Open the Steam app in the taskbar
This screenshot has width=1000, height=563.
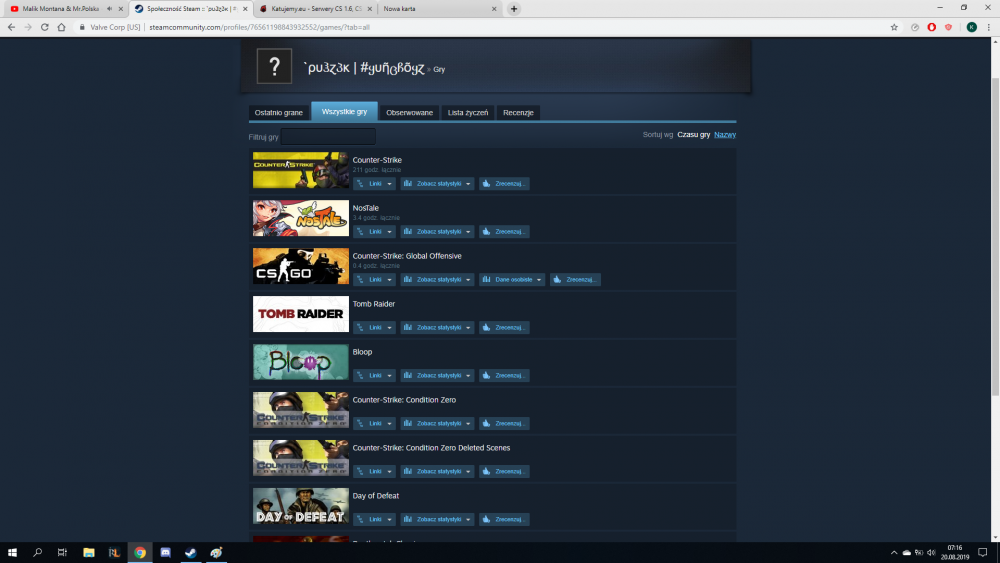191,553
